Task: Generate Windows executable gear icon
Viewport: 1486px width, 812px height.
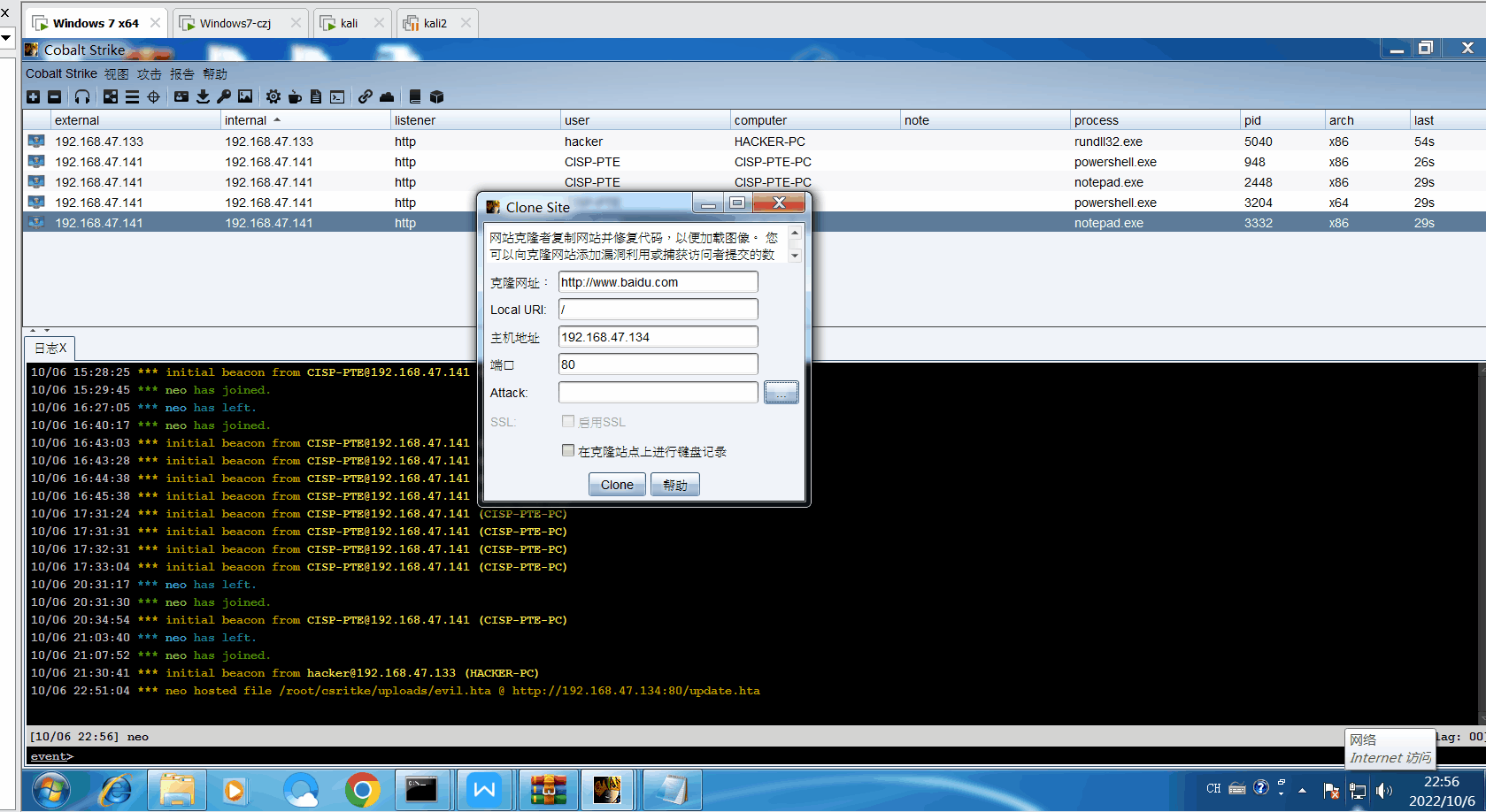Action: (x=273, y=97)
